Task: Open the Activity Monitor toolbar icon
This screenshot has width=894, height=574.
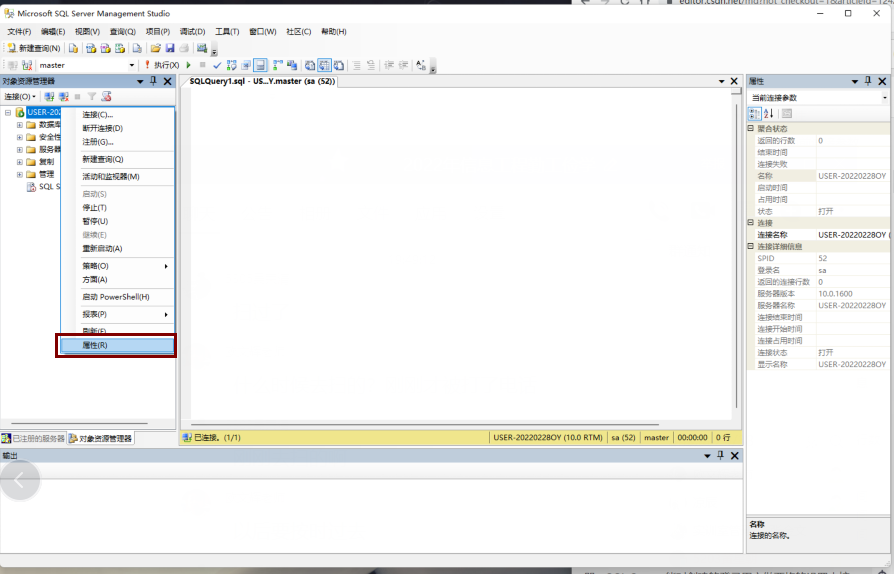Action: 201,48
